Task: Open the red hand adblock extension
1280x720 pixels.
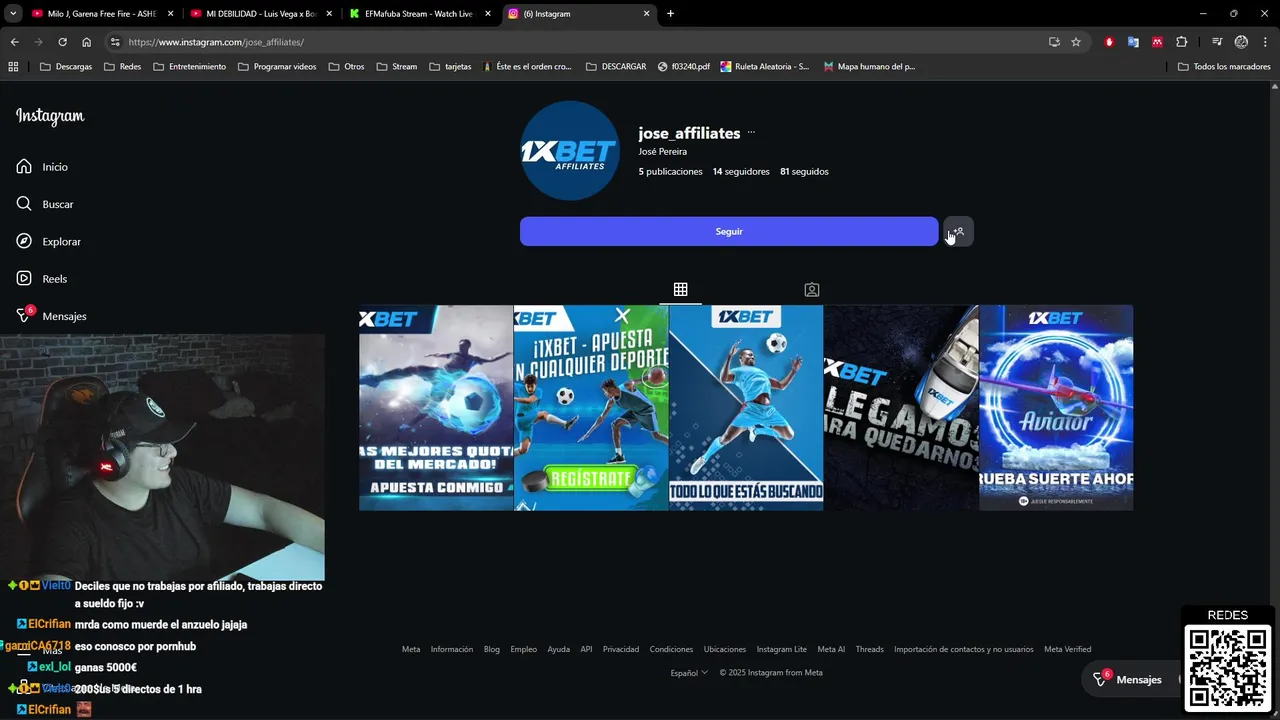Action: 1109,42
